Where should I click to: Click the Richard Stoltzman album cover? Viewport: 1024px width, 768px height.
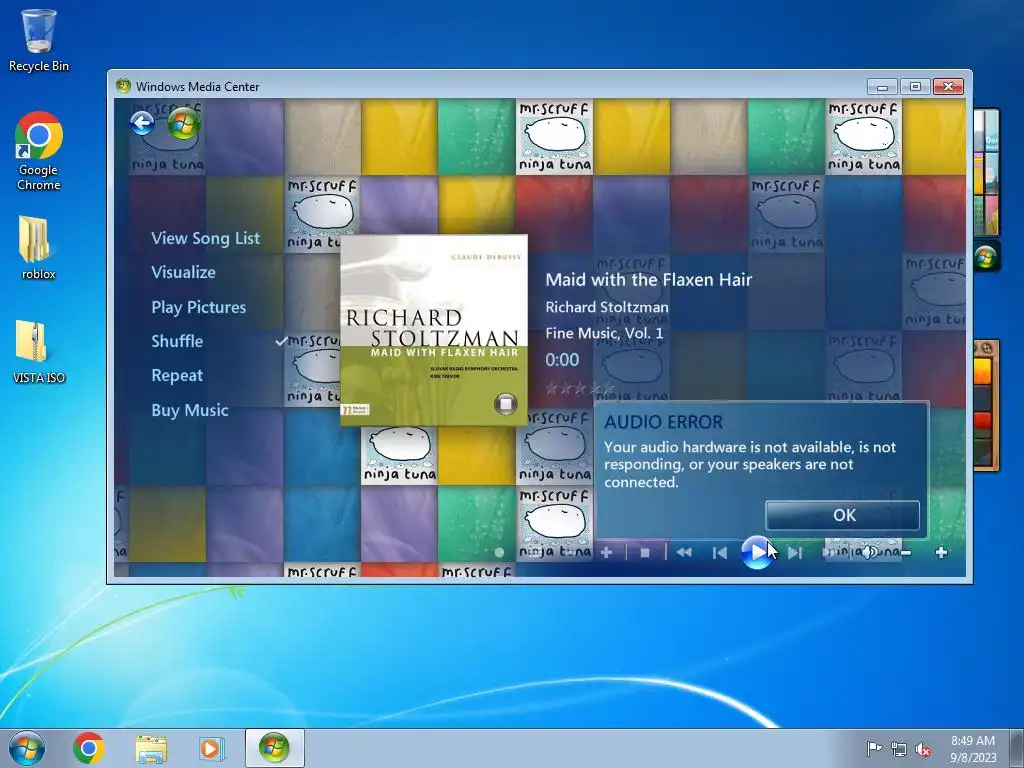coord(434,330)
